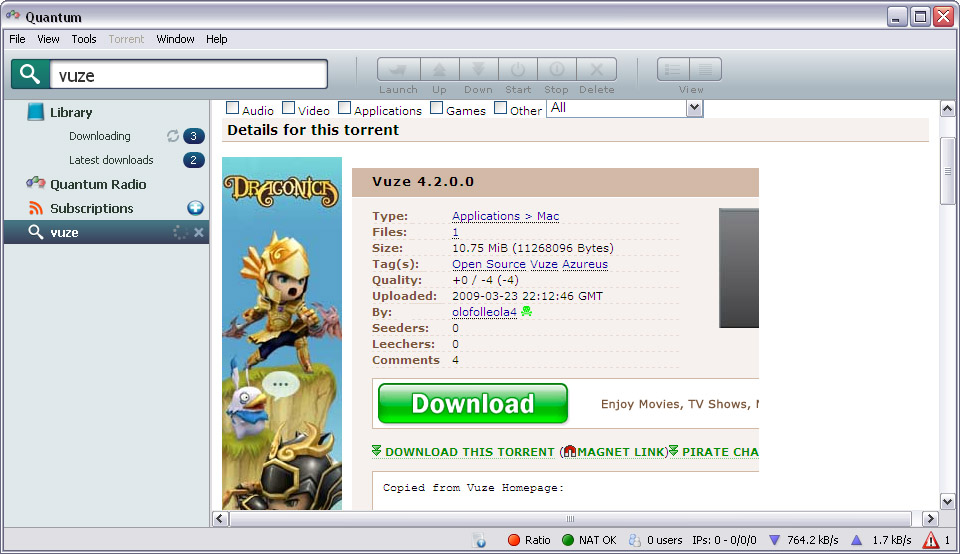Click the Downloading count badge 3
The width and height of the screenshot is (960, 554).
(x=193, y=136)
